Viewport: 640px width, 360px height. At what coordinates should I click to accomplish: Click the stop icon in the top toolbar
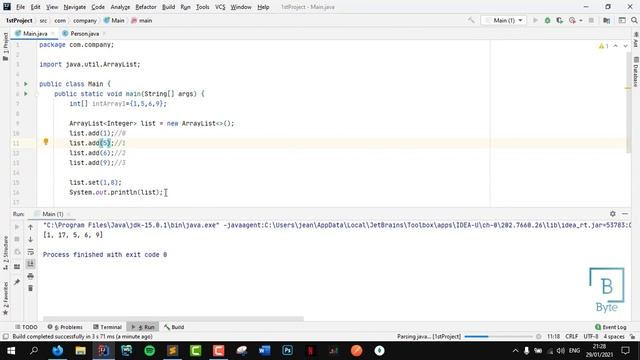[591, 20]
